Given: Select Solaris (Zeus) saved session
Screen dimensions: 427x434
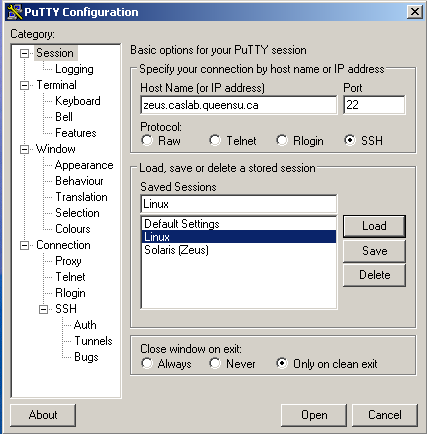Looking at the screenshot, I should pos(239,250).
